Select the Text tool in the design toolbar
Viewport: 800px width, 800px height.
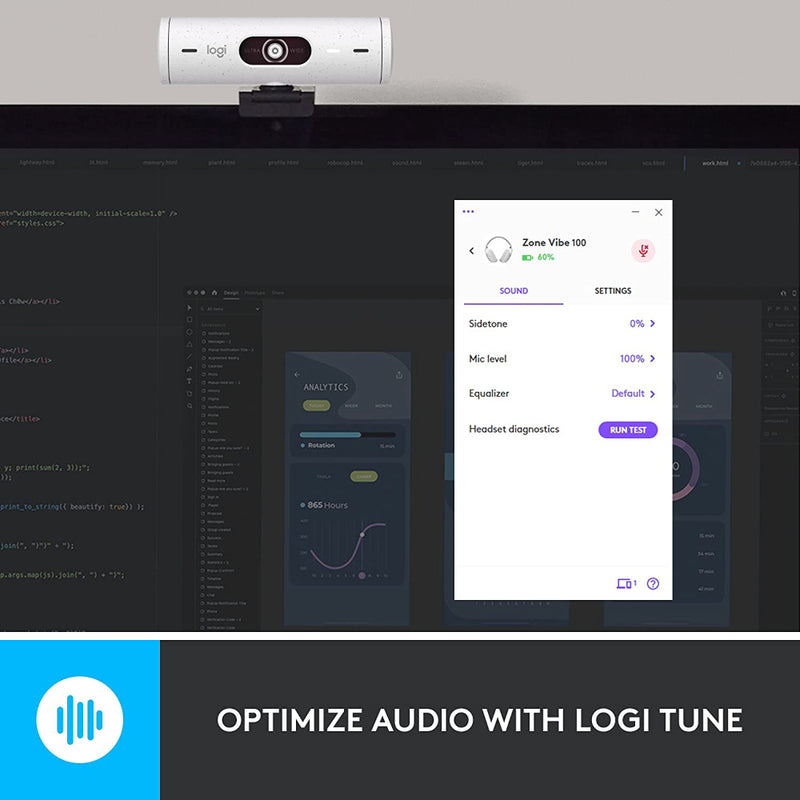click(190, 381)
